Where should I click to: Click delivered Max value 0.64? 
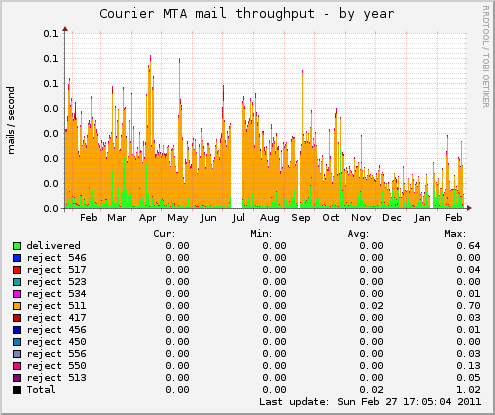click(x=468, y=246)
